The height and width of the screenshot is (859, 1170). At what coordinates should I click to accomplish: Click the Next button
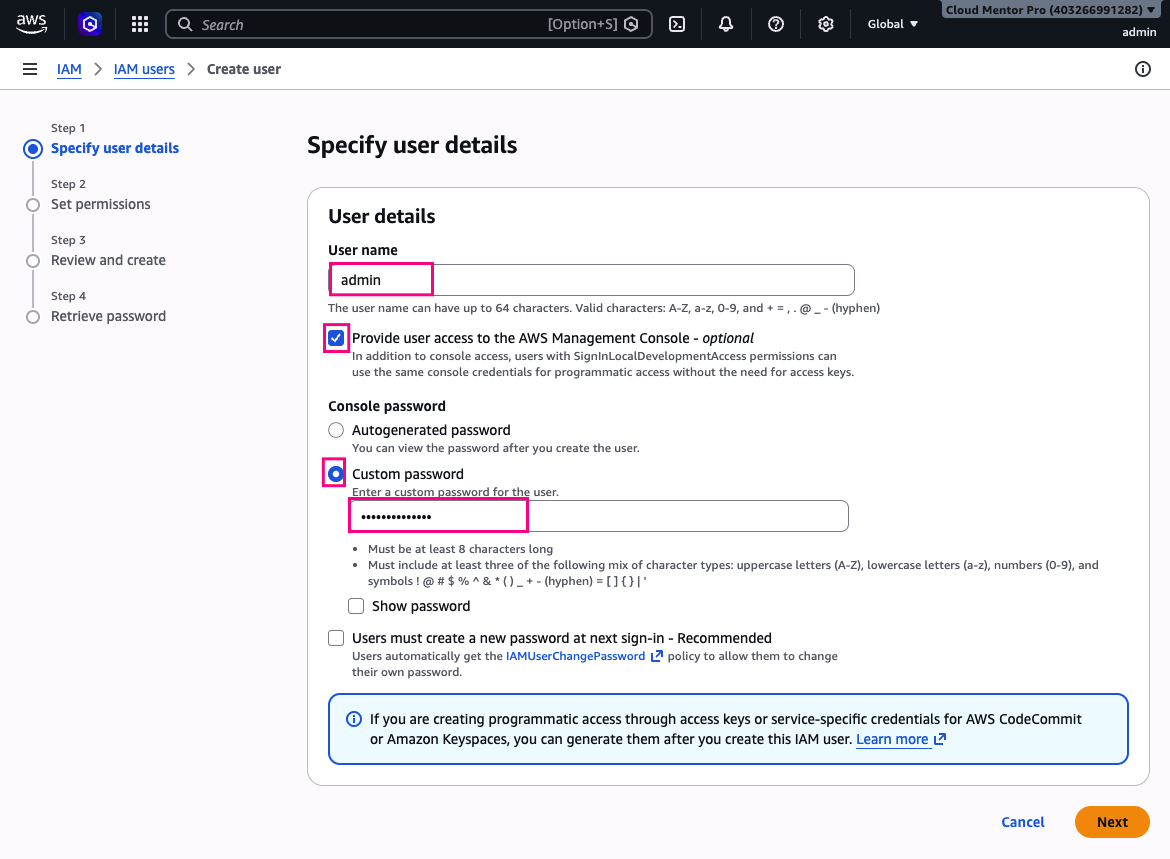click(1112, 822)
